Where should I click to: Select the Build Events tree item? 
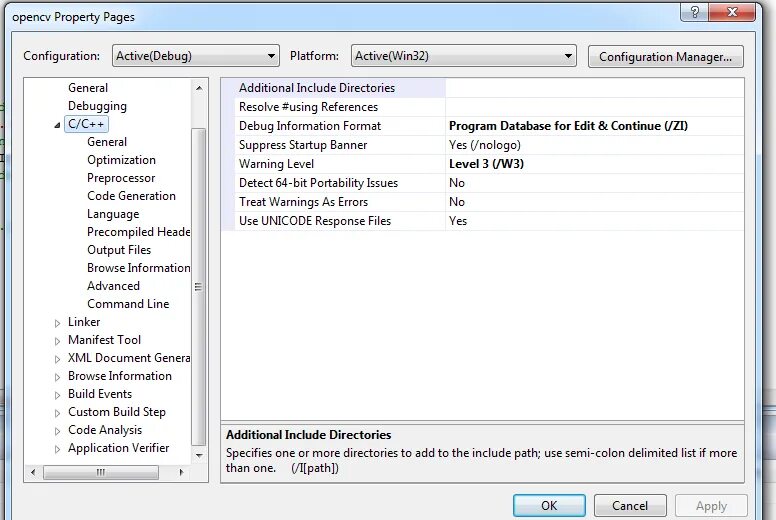100,394
